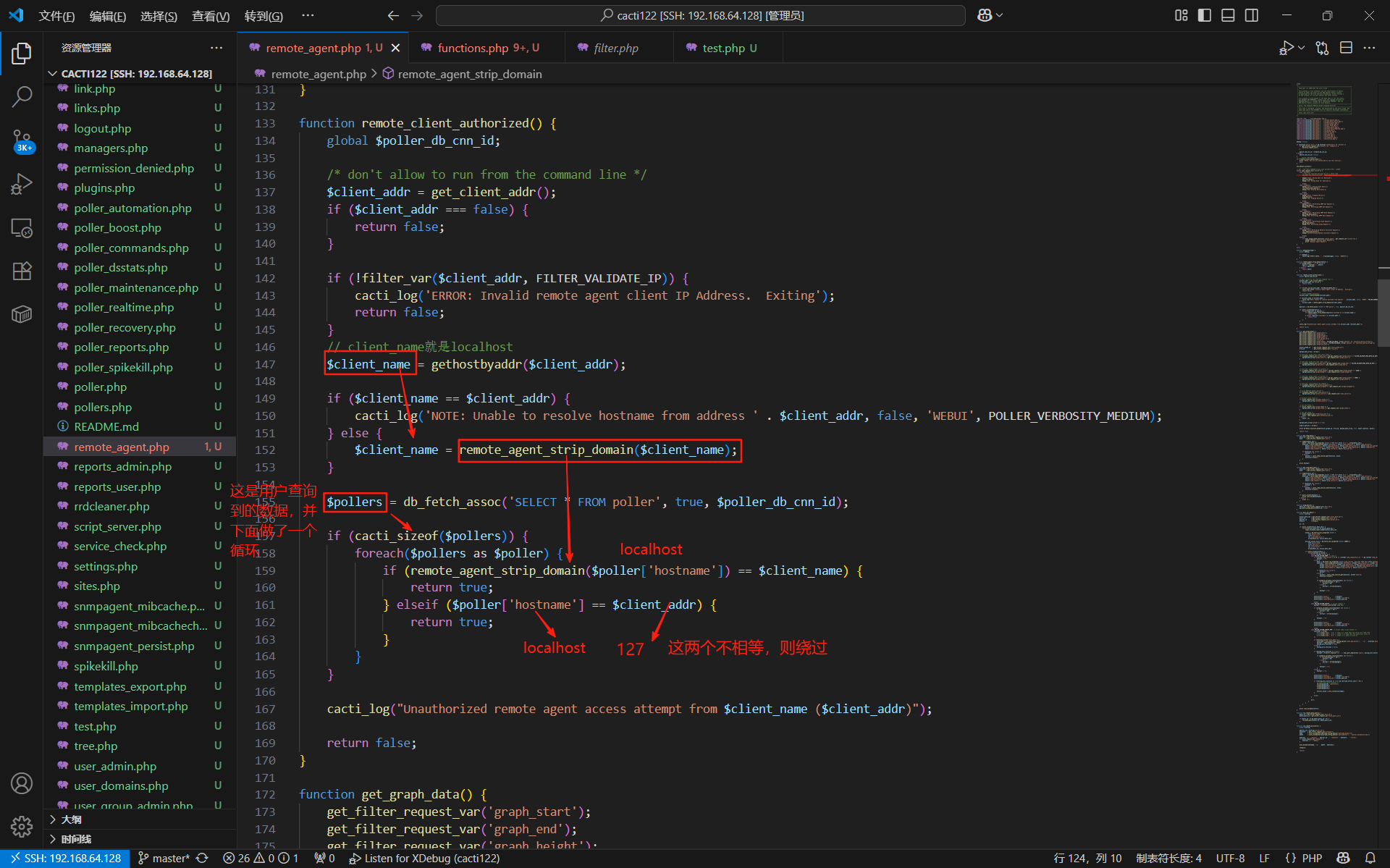Open 查看(V) menu
1390x868 pixels.
211,16
